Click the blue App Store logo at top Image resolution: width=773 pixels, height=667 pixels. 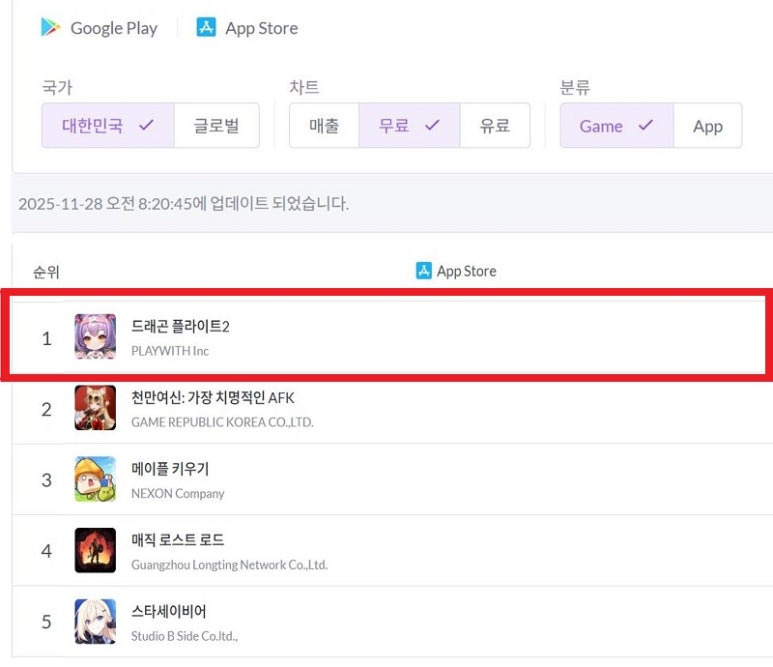206,27
